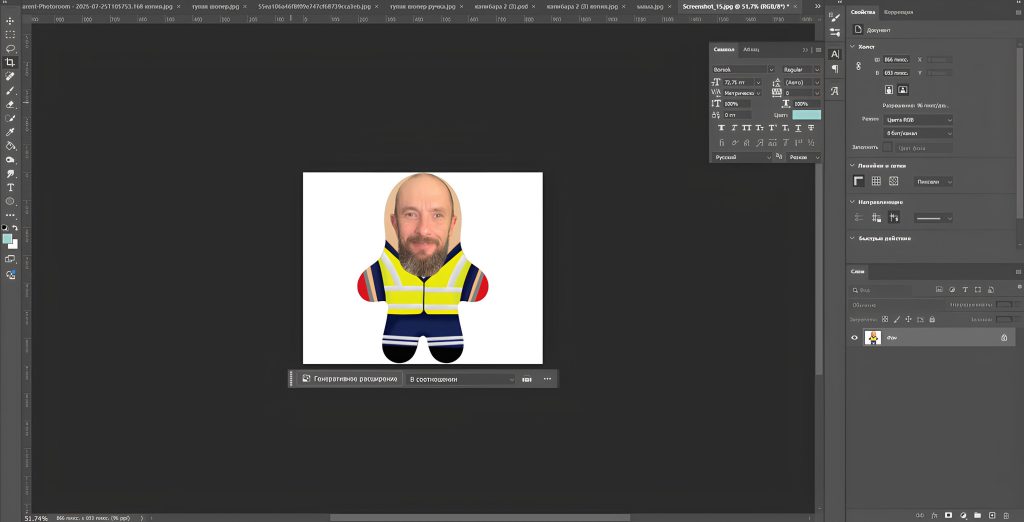The width and height of the screenshot is (1024, 522).
Task: Switch to the мама.jpg document tab
Action: pyautogui.click(x=651, y=6)
